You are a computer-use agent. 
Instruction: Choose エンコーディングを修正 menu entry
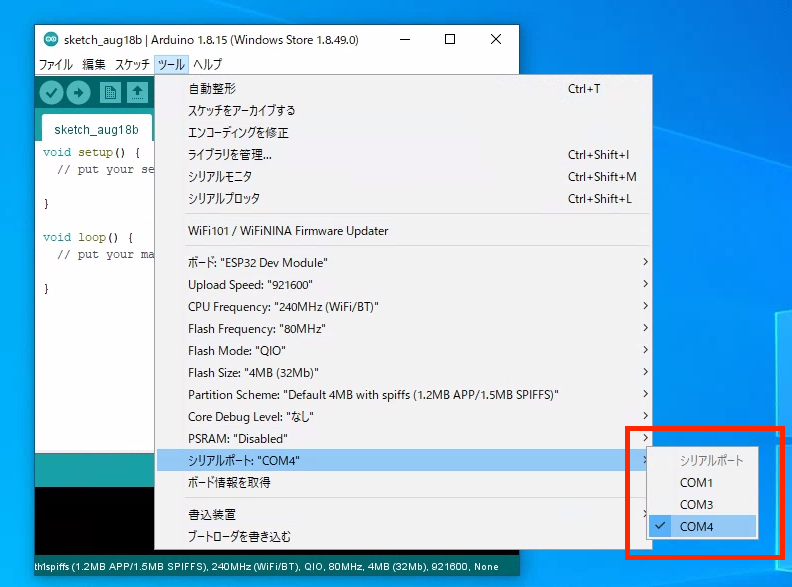coord(403,133)
